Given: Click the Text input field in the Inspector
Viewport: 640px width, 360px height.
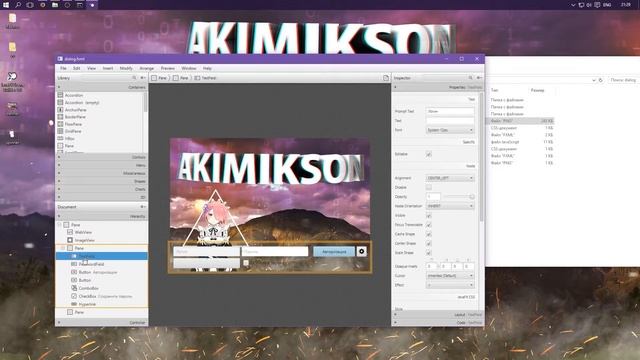Looking at the screenshot, I should click(x=450, y=121).
